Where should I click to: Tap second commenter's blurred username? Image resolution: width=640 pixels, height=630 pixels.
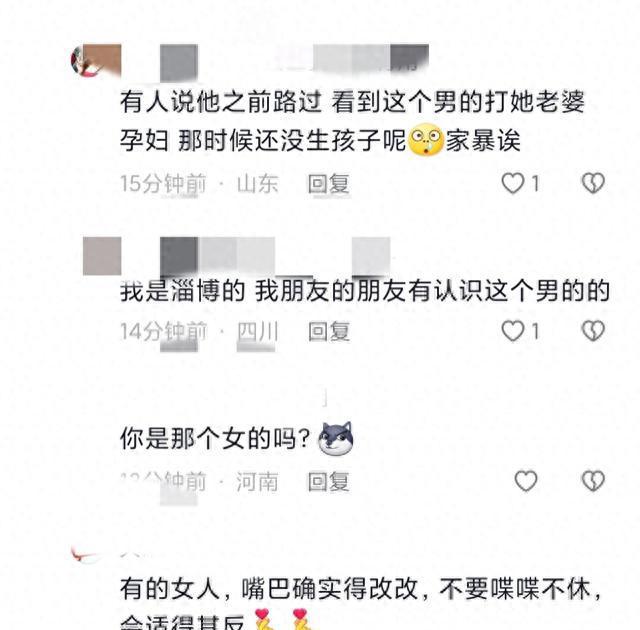[x=275, y=256]
